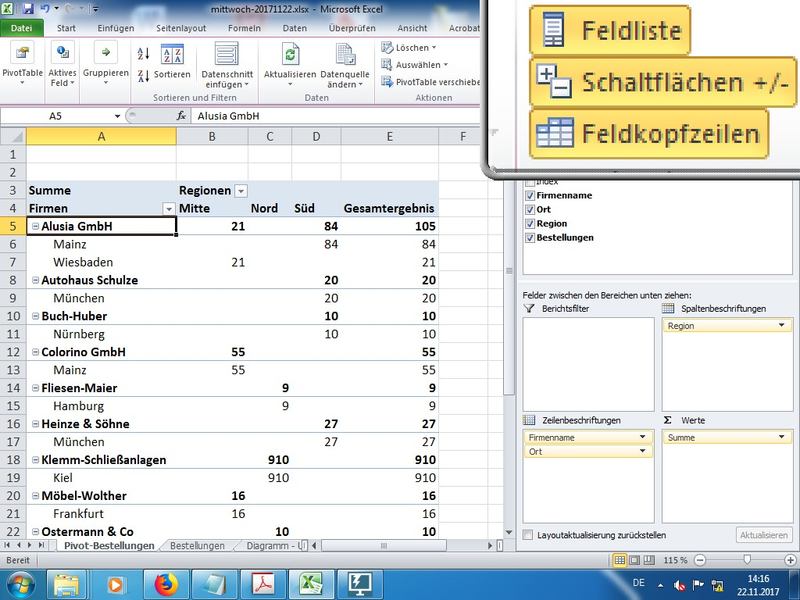Viewport: 800px width, 600px height.
Task: Collapse the Alusia GmbH group
Action: (x=35, y=227)
